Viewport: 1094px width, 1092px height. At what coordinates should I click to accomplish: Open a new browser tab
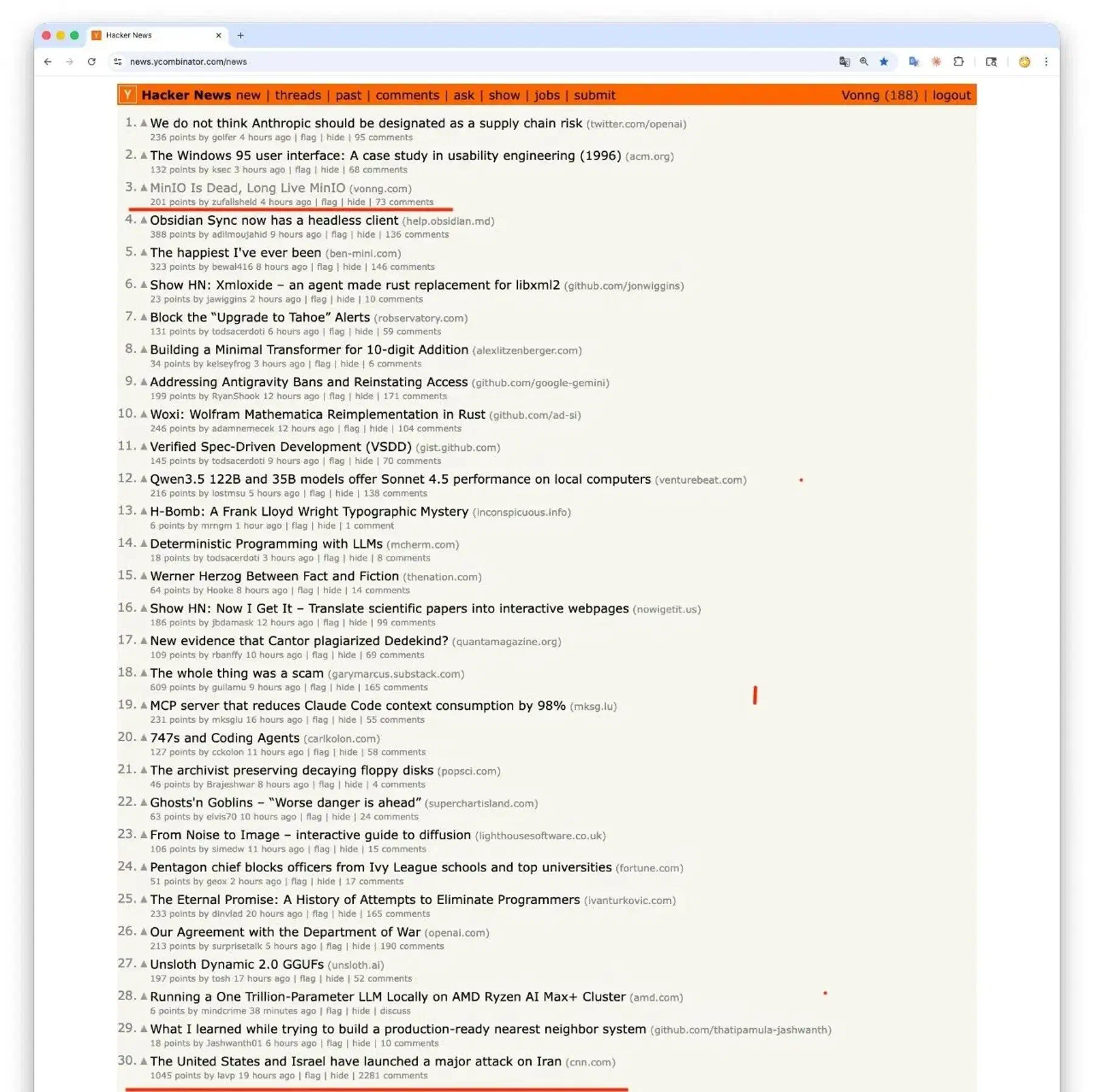tap(241, 35)
